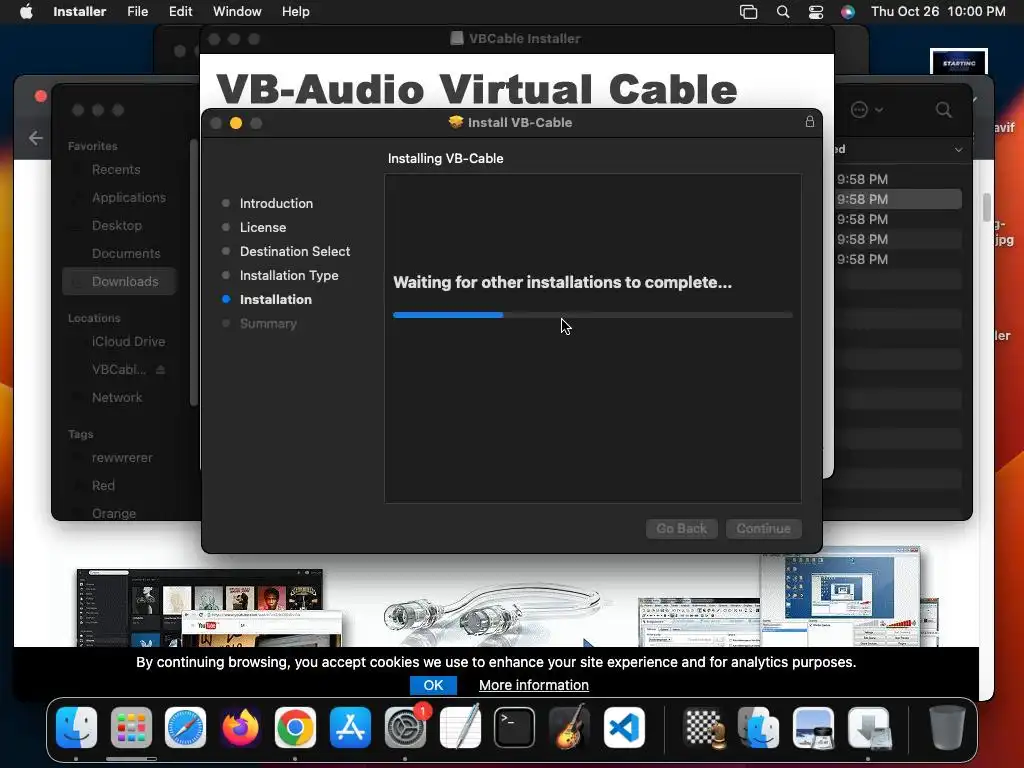Click the lock icon in Install VB-Cable window
Image resolution: width=1024 pixels, height=768 pixels.
point(810,122)
